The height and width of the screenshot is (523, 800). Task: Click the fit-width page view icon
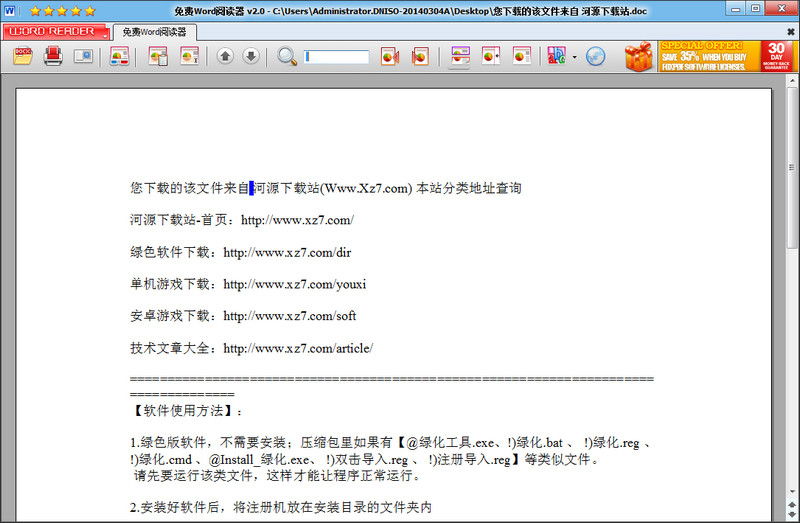pyautogui.click(x=491, y=56)
